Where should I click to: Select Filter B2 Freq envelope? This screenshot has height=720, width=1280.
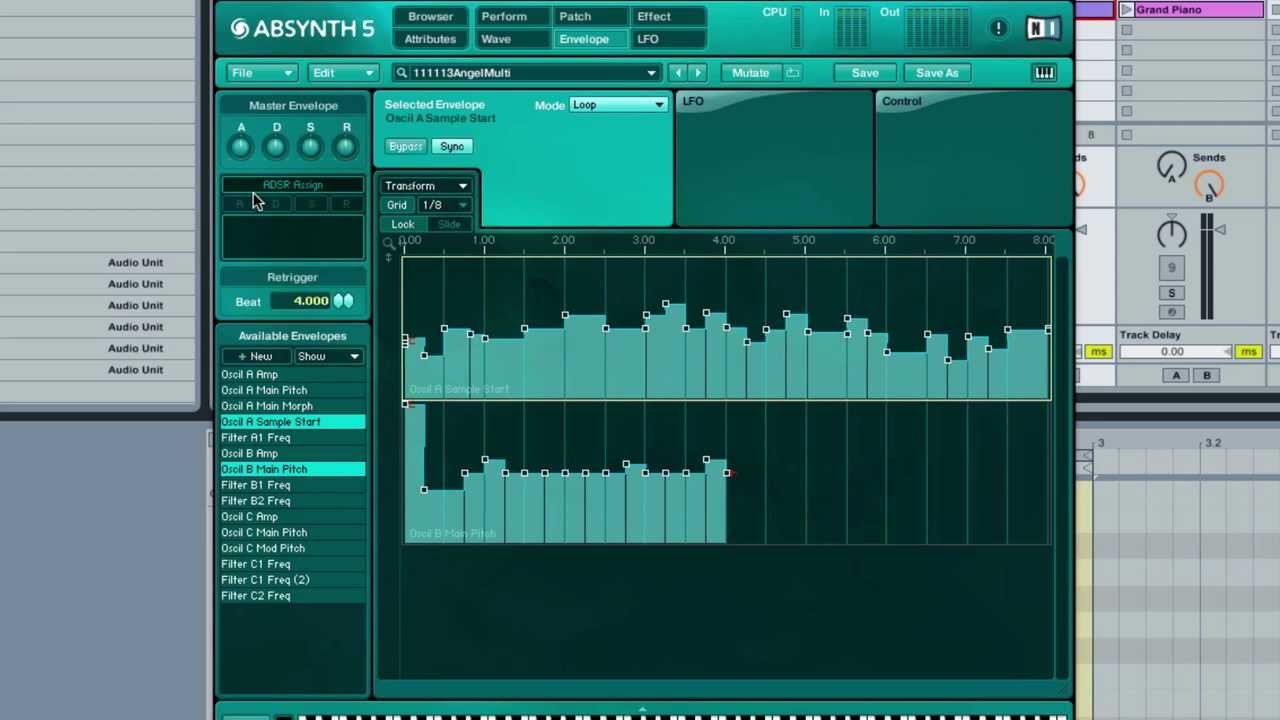click(292, 501)
